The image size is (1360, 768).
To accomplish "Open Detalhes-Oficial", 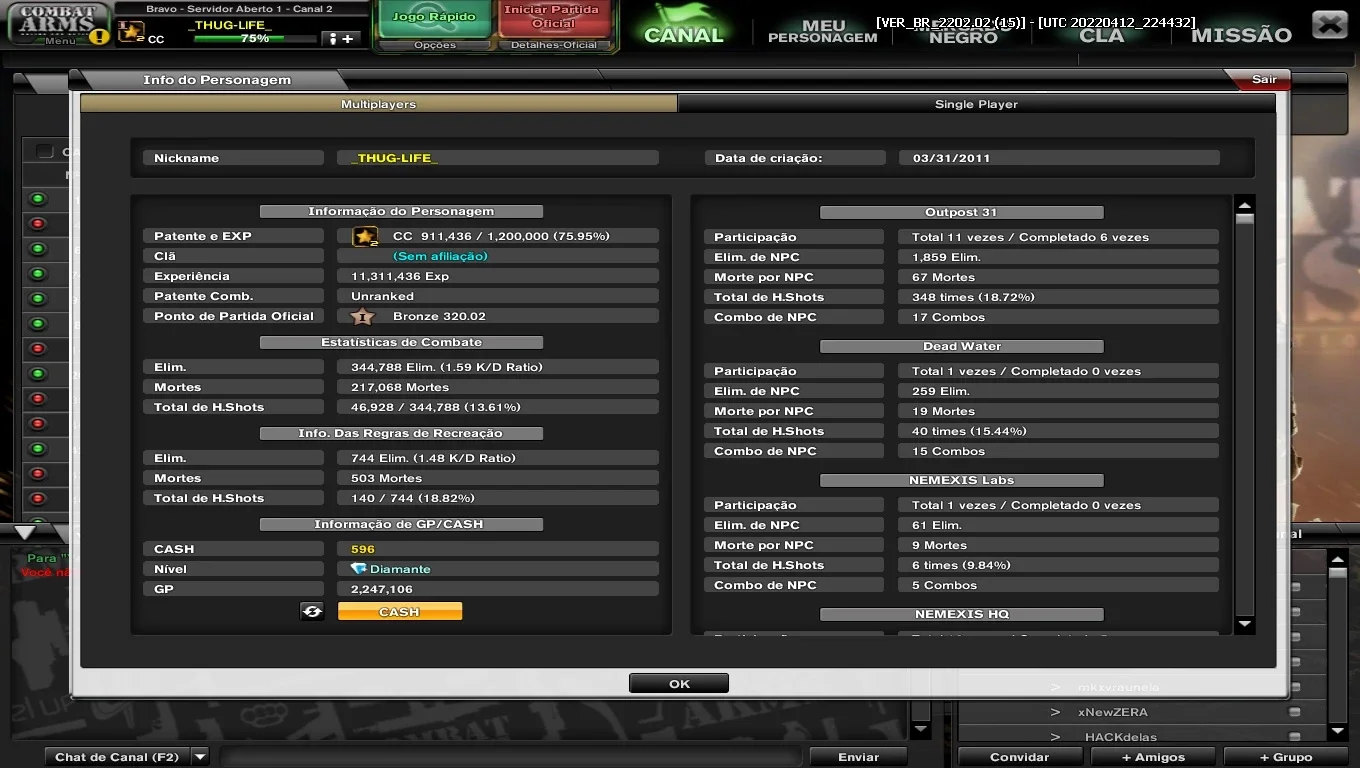I will 553,45.
